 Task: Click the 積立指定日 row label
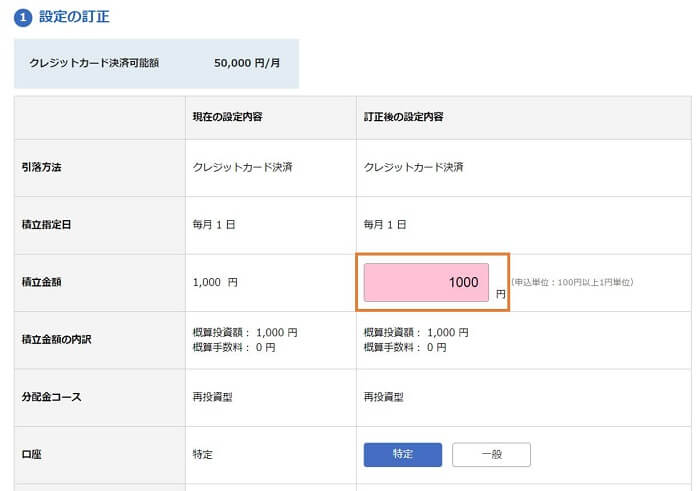pyautogui.click(x=46, y=225)
